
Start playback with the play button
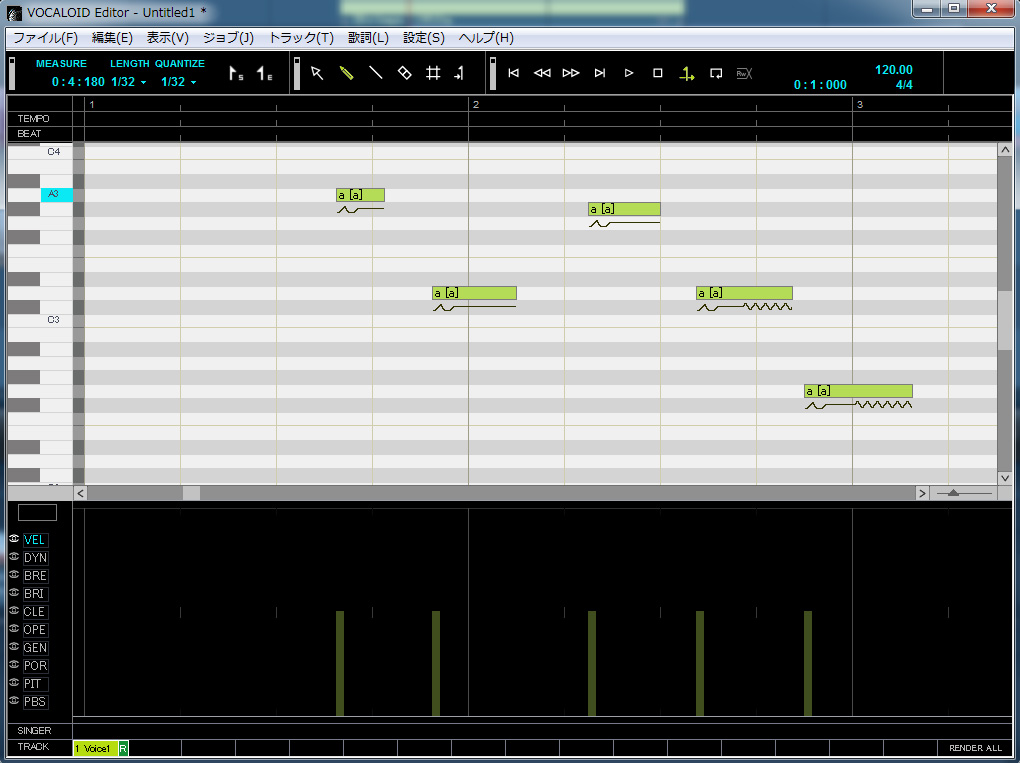[628, 73]
